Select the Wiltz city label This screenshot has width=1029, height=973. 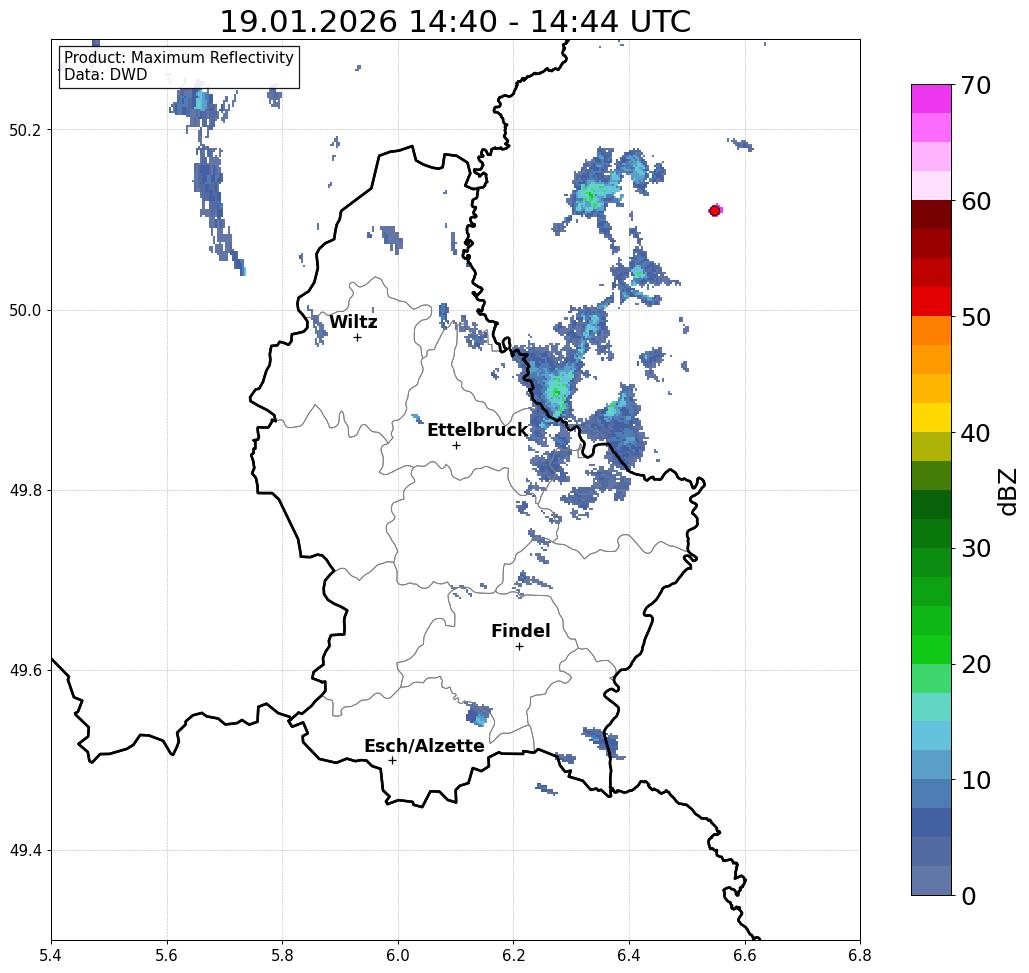click(353, 322)
